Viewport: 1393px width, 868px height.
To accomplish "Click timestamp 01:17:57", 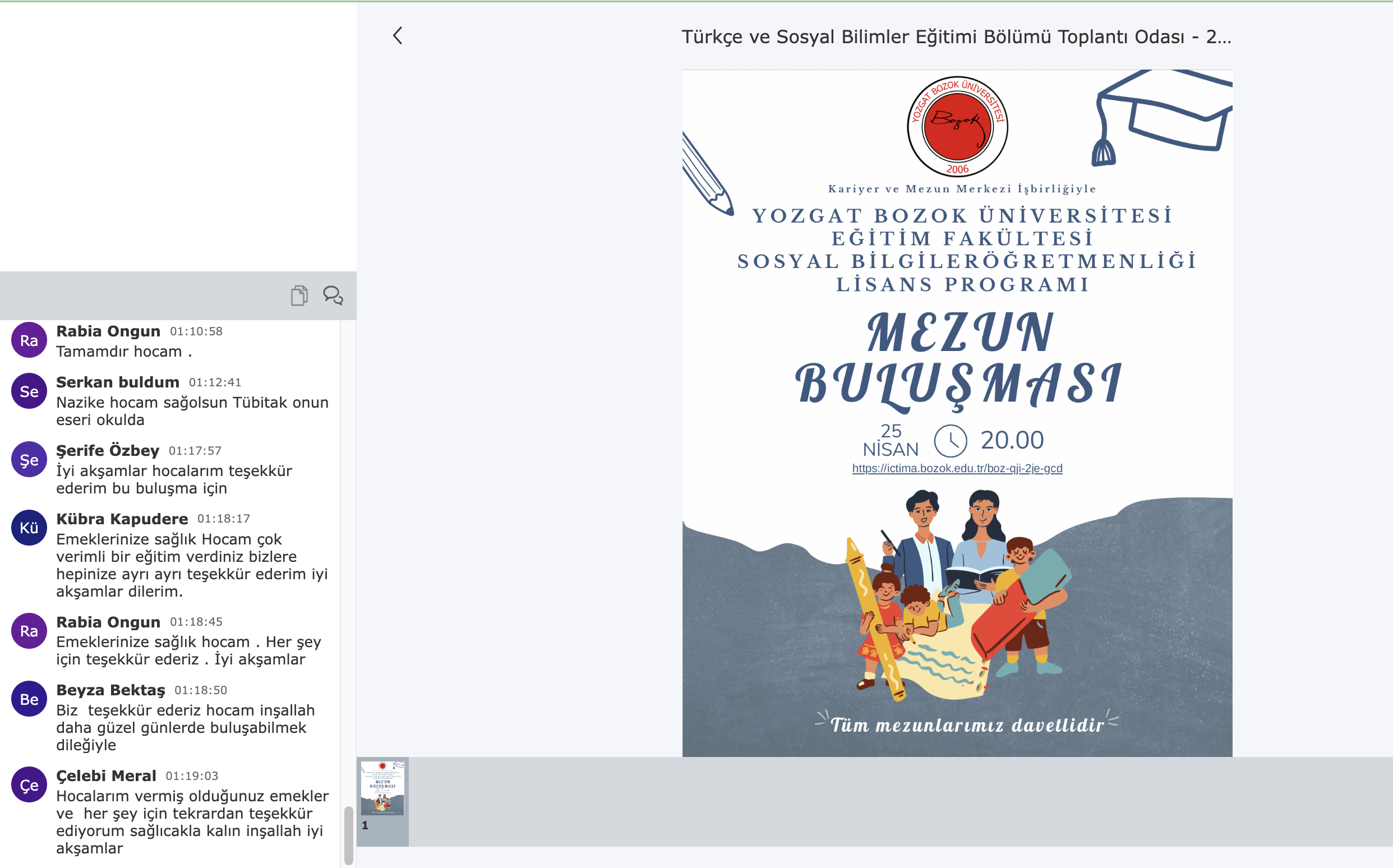I will pos(195,451).
